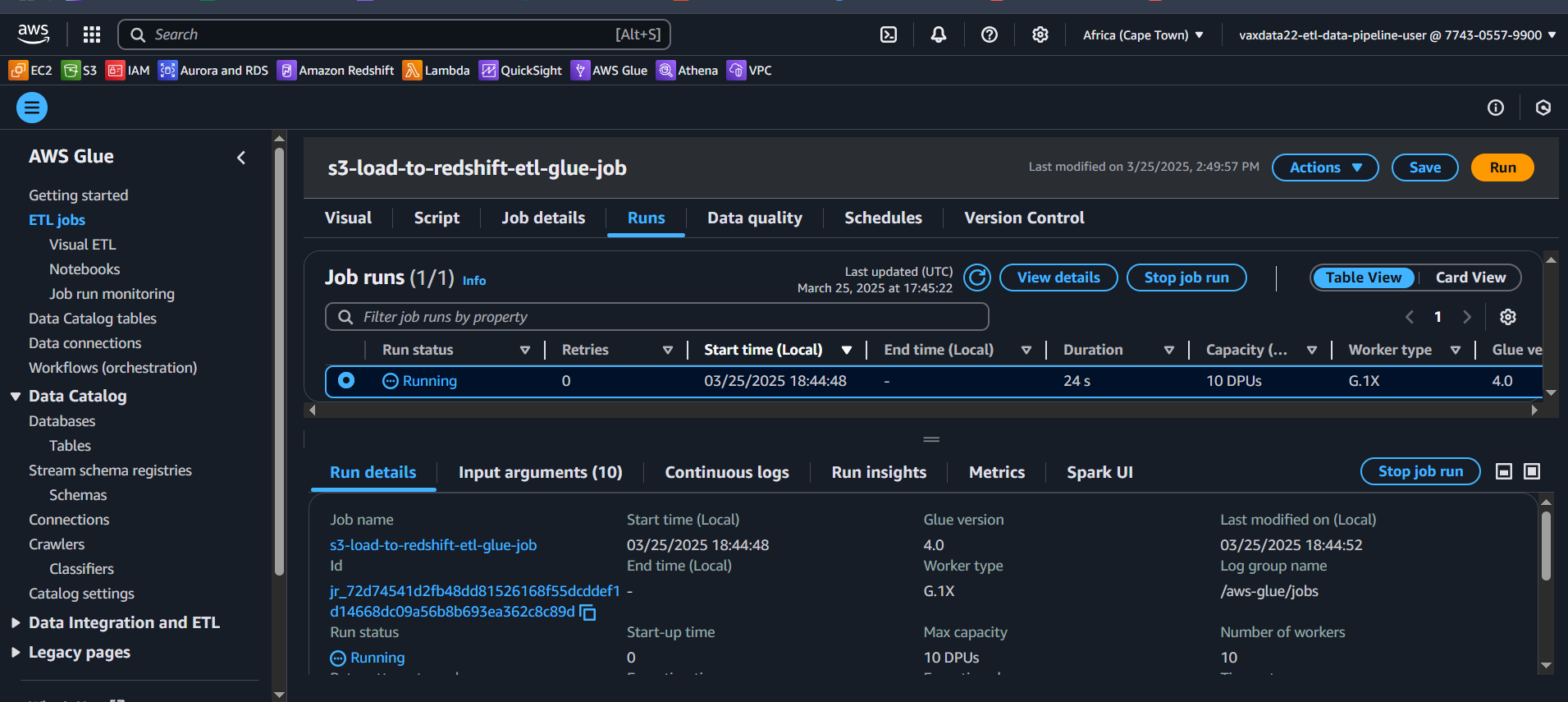
Task: Open EC2 from the favorites bar
Action: (x=30, y=71)
